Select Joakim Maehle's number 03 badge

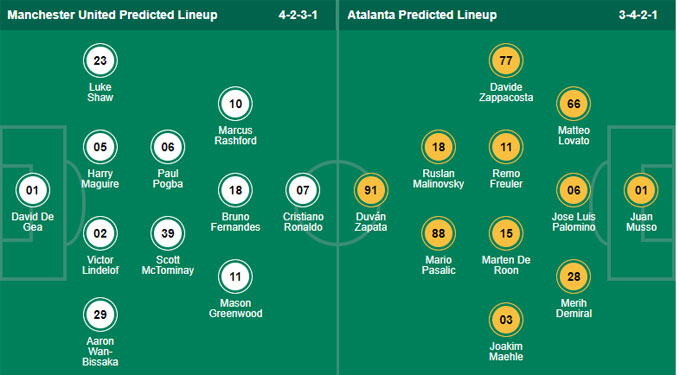click(506, 320)
